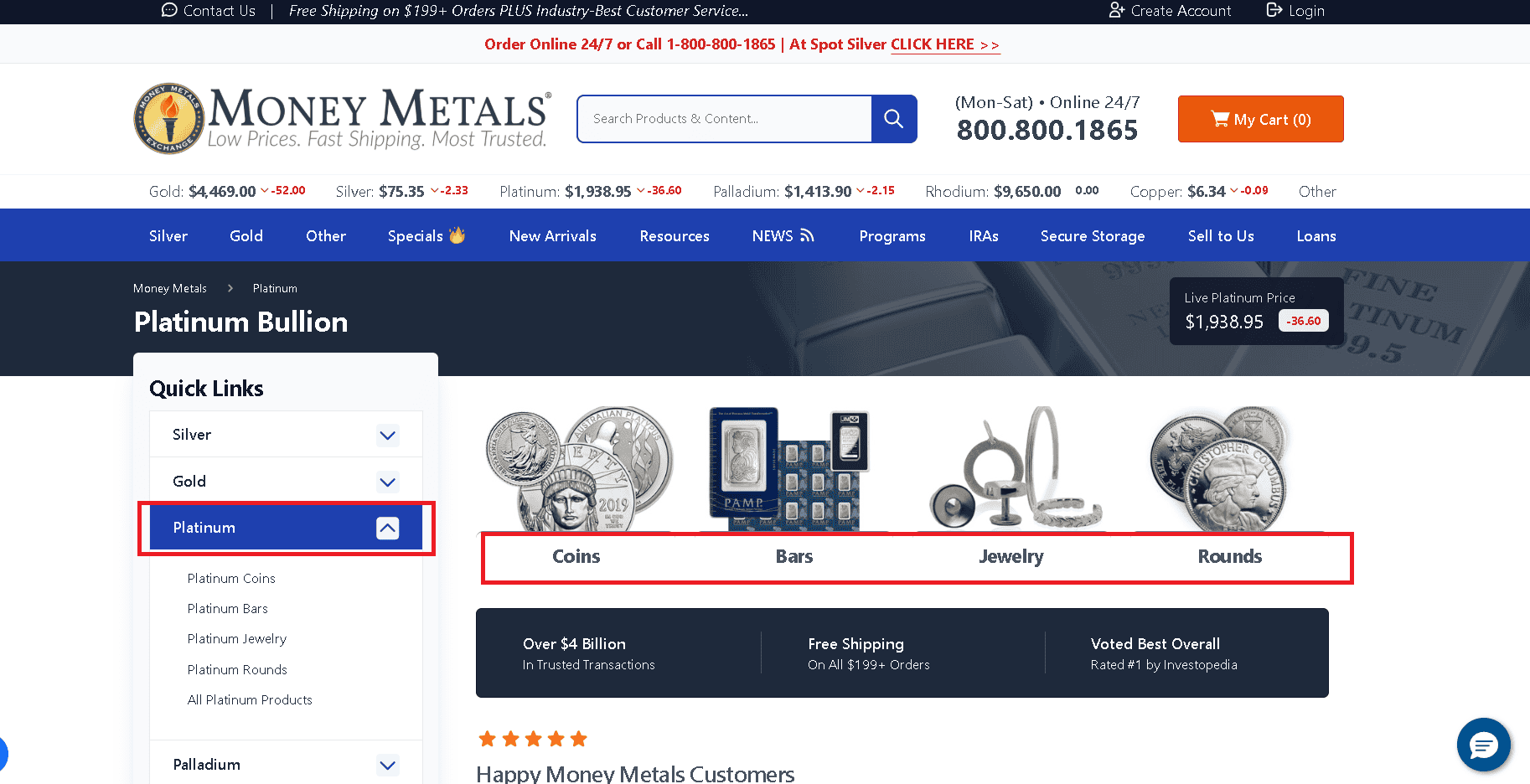1530x784 pixels.
Task: Expand the Silver quick links section
Action: (387, 435)
